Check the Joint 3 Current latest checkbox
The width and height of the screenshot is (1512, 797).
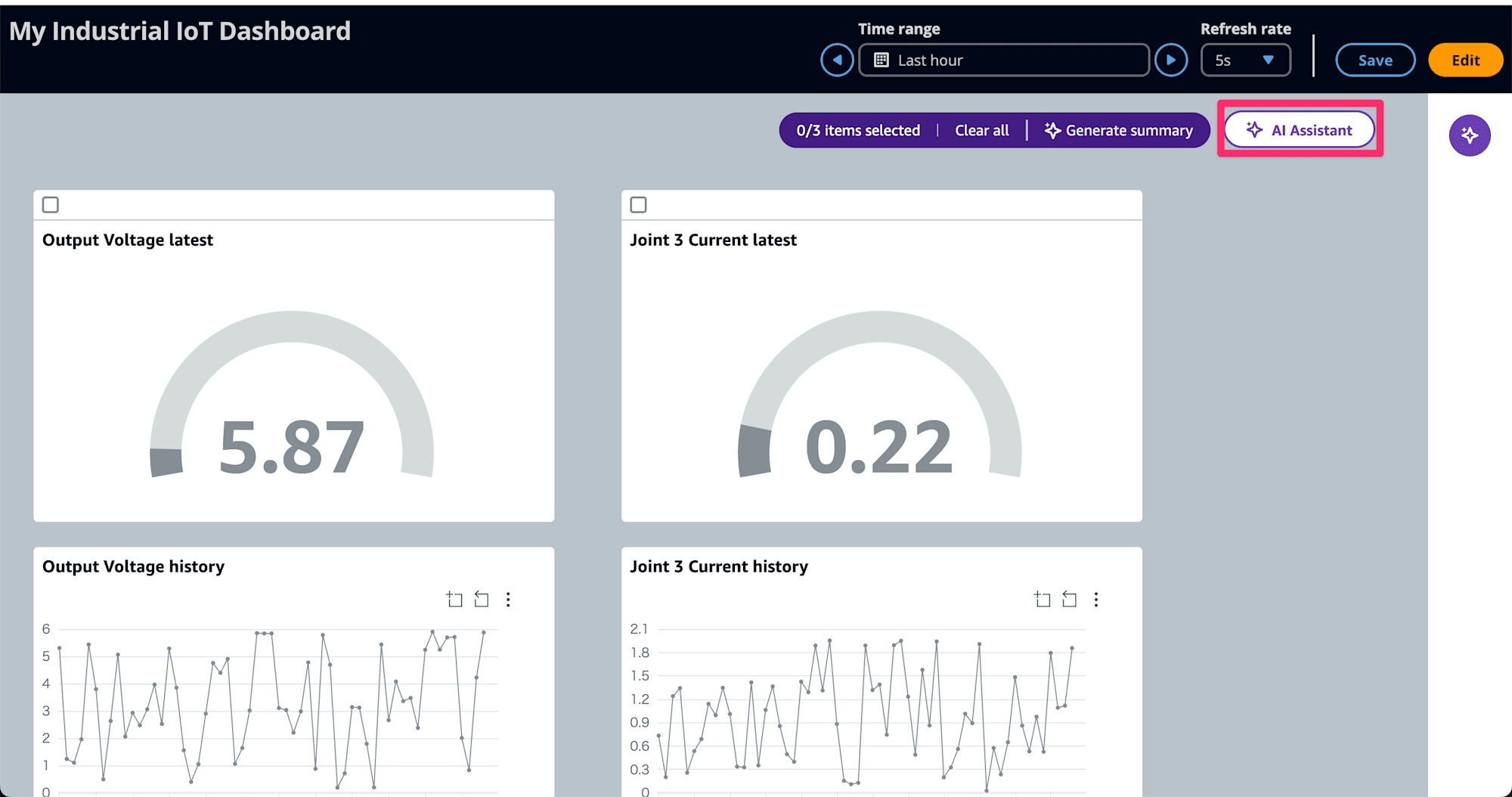coord(639,205)
